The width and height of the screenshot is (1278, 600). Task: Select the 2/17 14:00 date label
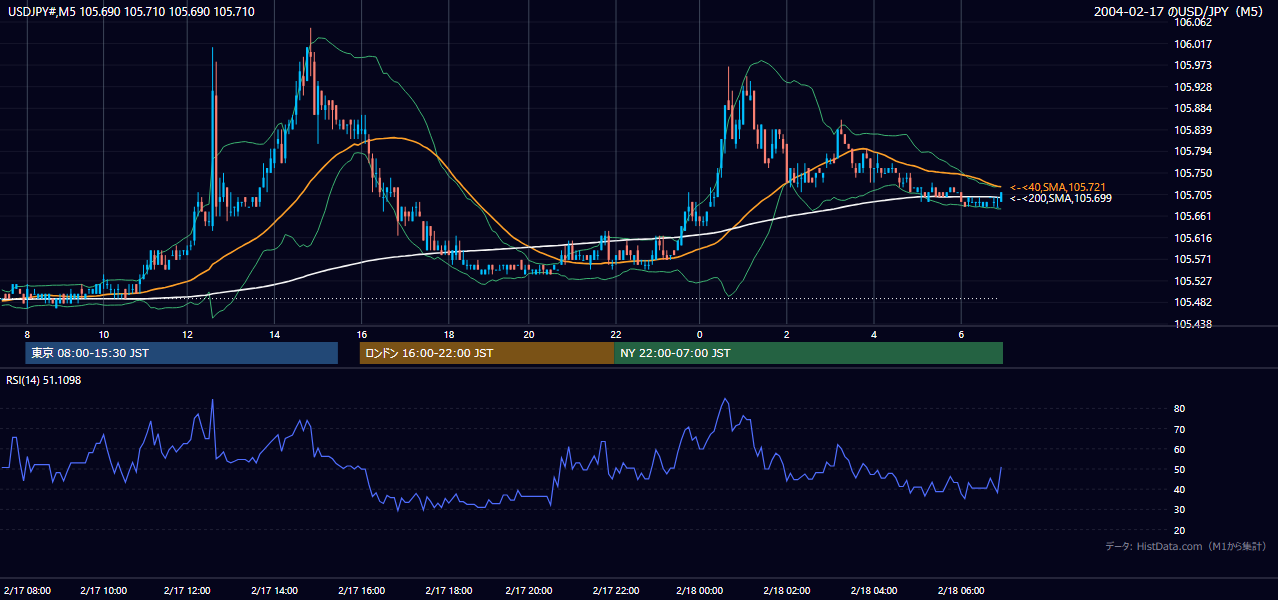[x=274, y=590]
